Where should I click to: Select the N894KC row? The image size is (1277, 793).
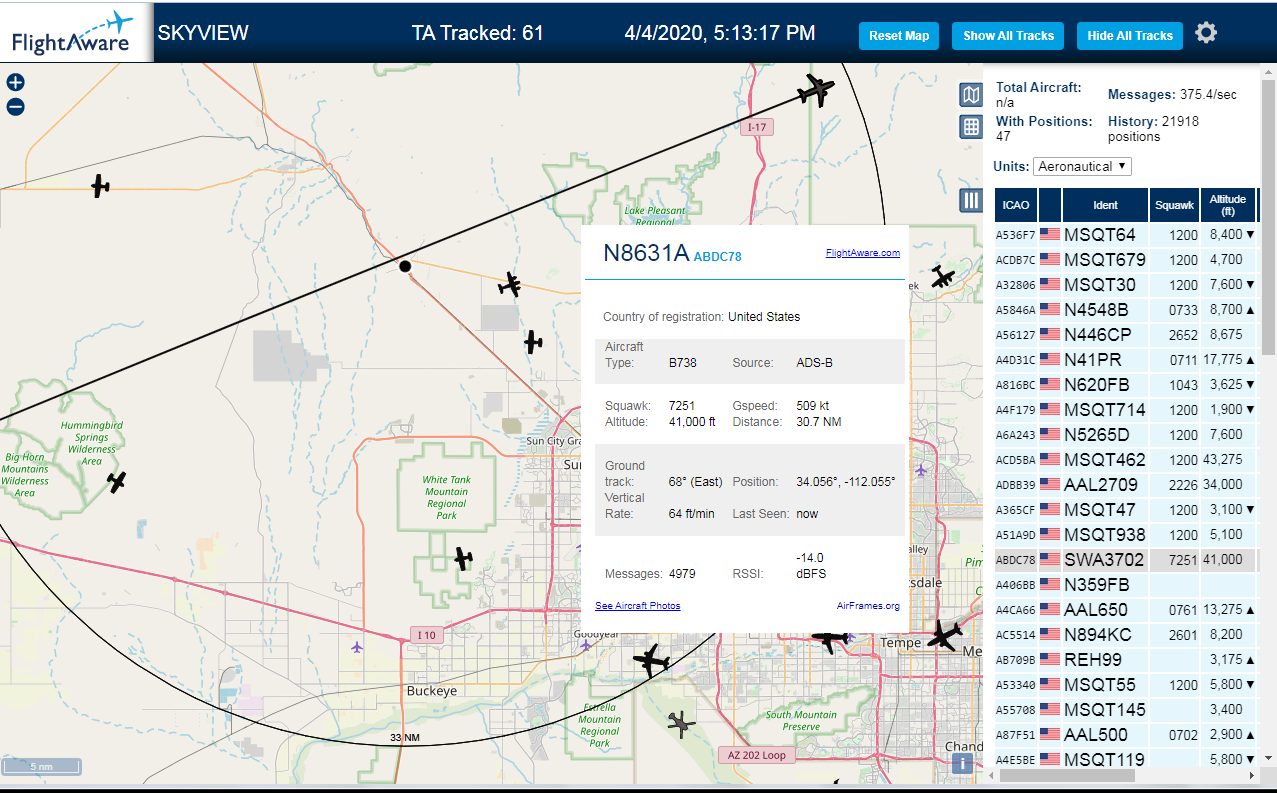click(1125, 635)
